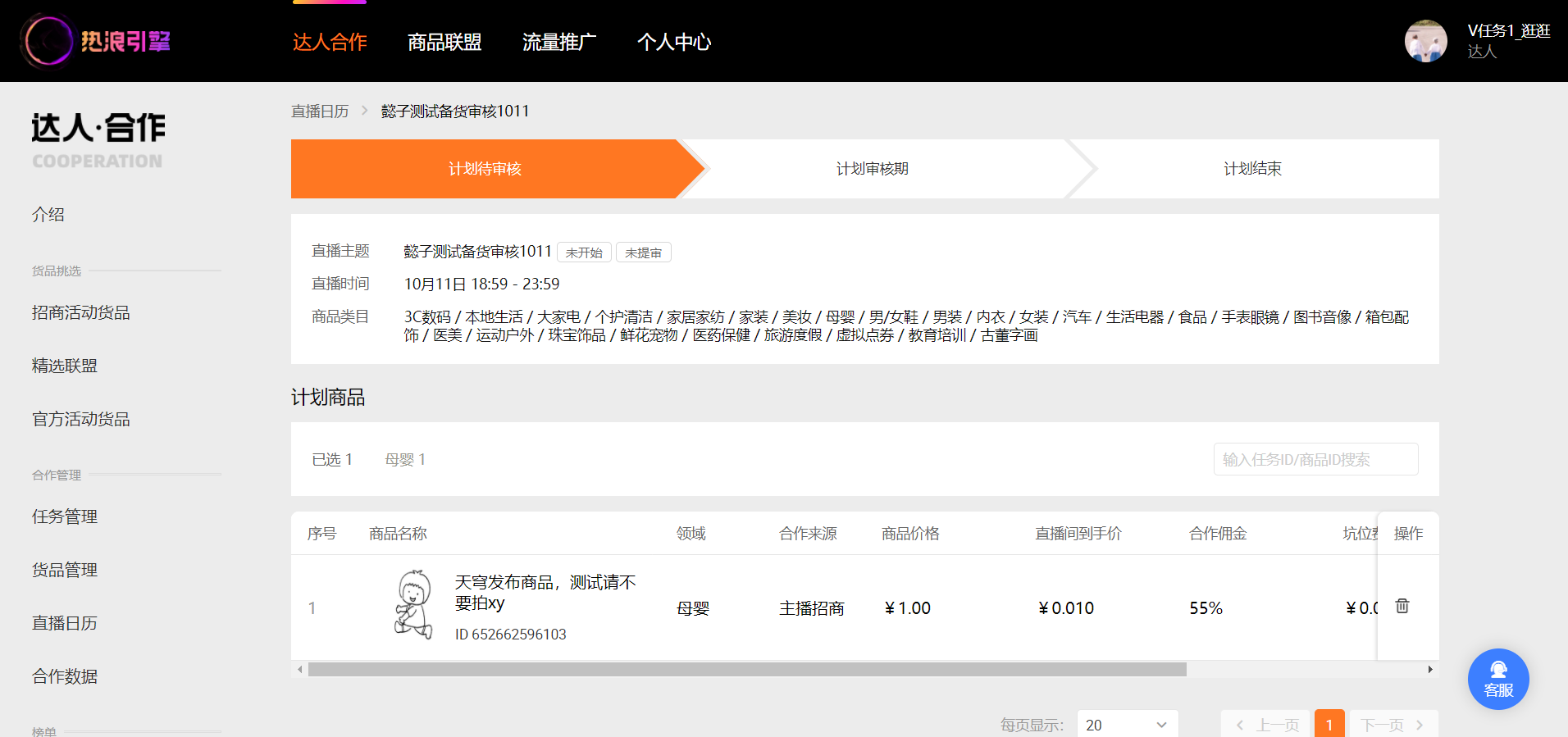Click breadcrumb separator chevron
The width and height of the screenshot is (1568, 737).
pos(365,111)
